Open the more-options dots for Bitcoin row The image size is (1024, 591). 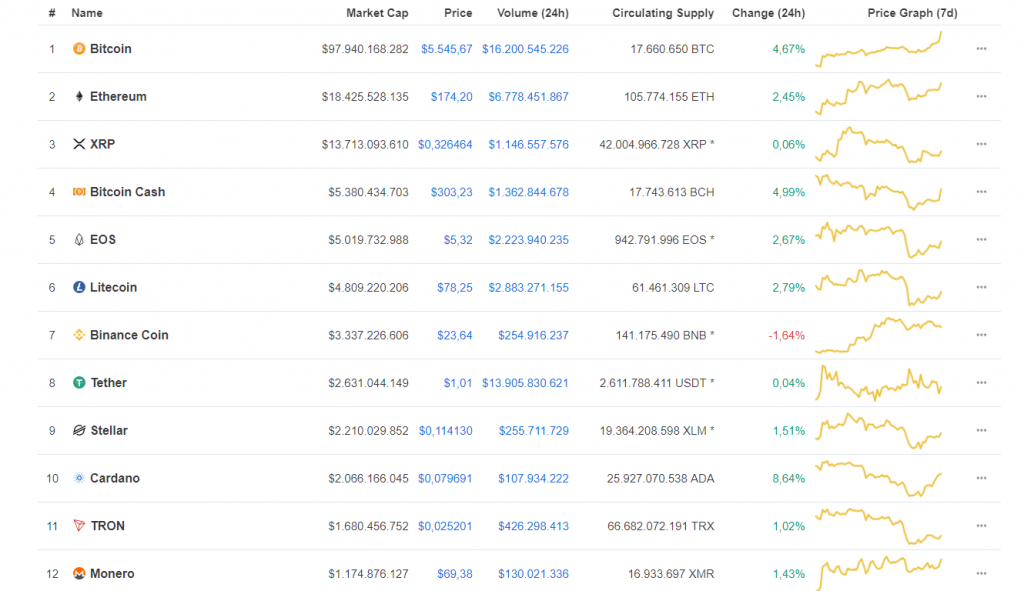point(982,49)
